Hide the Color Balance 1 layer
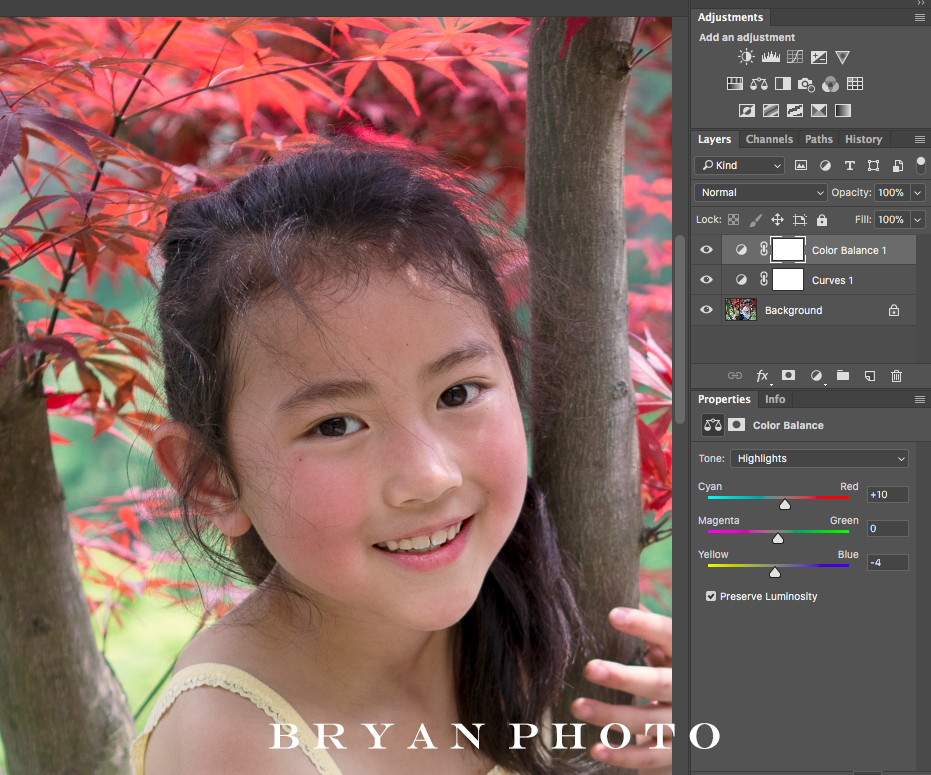931x775 pixels. click(706, 249)
